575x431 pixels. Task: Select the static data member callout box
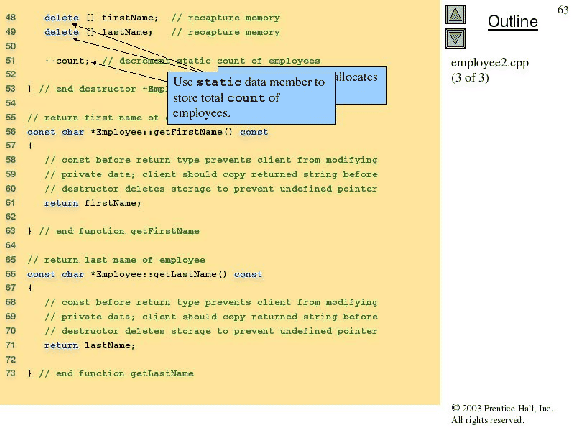pos(251,97)
